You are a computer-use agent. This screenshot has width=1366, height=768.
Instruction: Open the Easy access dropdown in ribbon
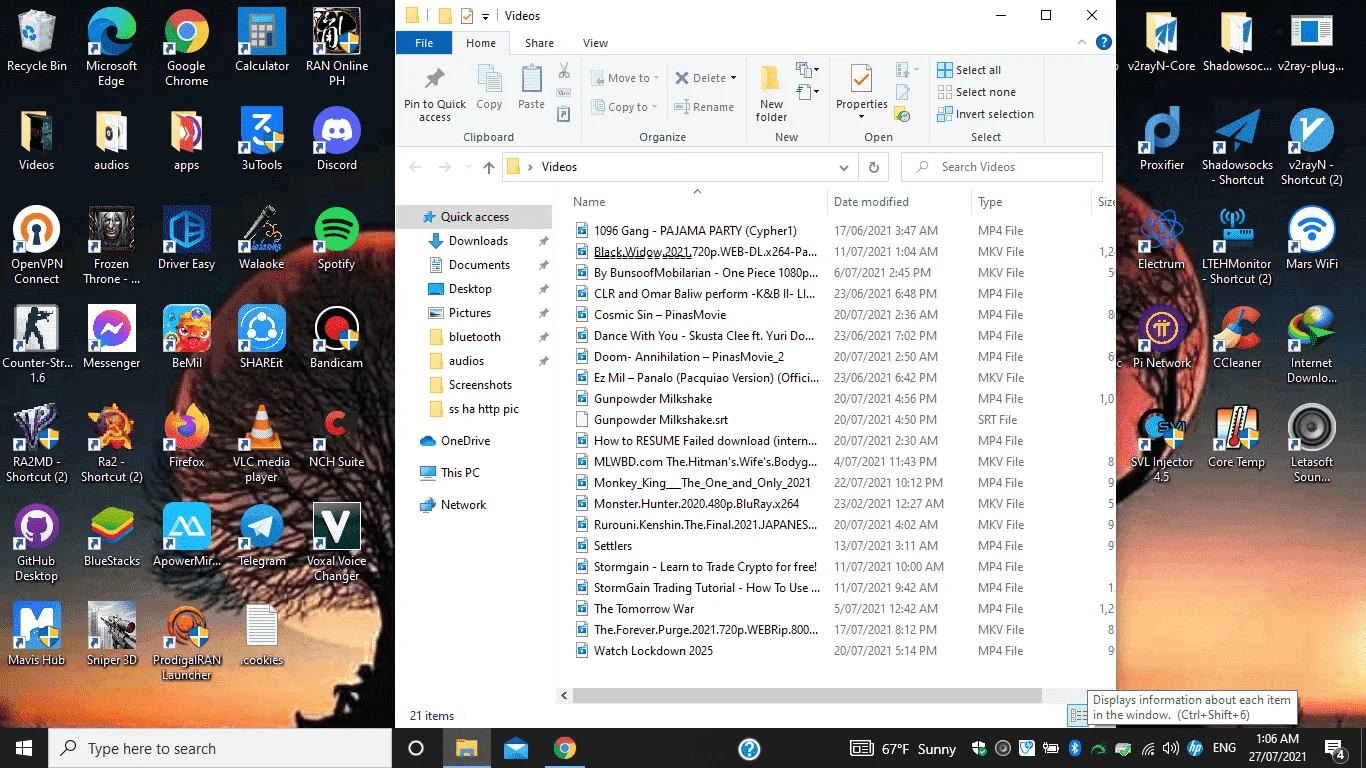coord(807,93)
